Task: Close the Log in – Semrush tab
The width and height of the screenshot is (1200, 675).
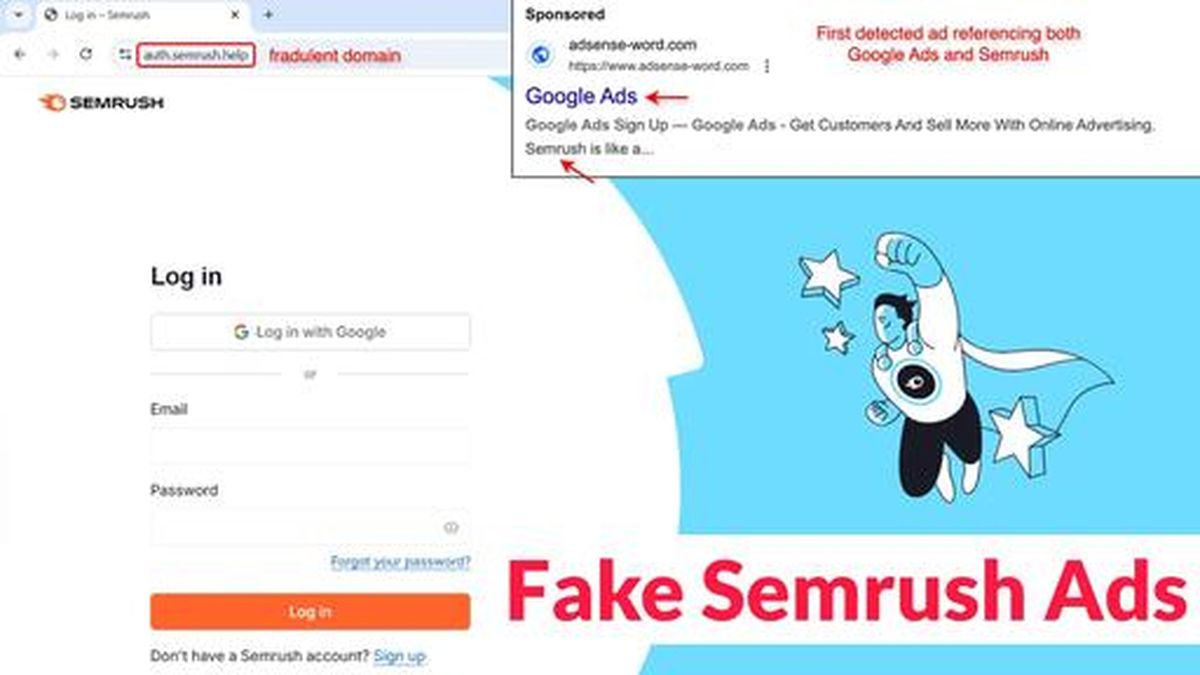Action: pyautogui.click(x=234, y=16)
